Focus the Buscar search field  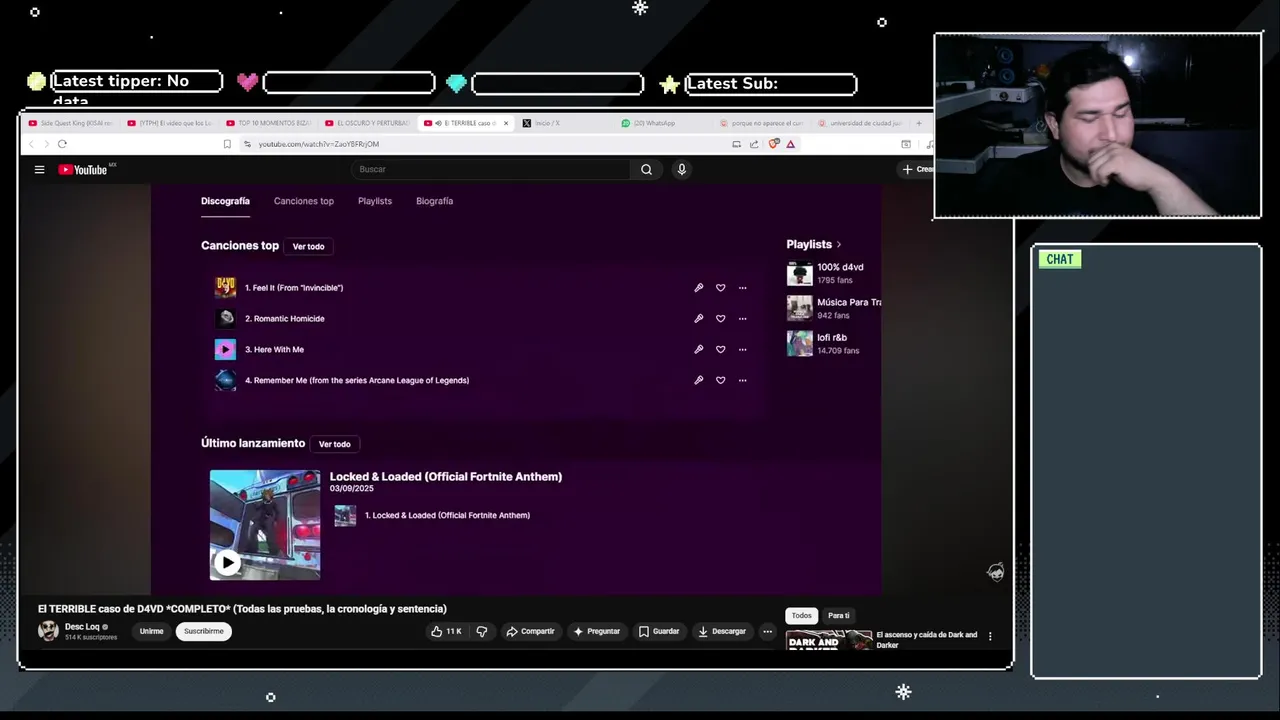point(490,169)
